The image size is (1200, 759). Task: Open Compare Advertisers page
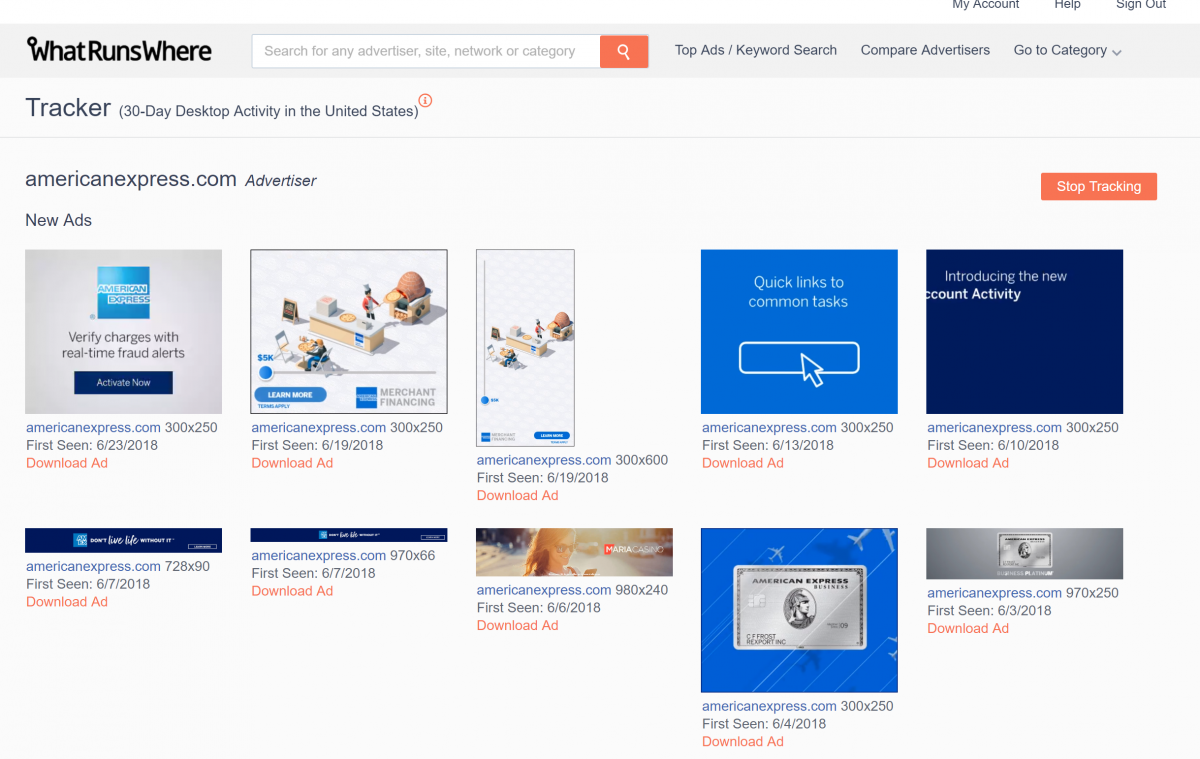pos(925,50)
